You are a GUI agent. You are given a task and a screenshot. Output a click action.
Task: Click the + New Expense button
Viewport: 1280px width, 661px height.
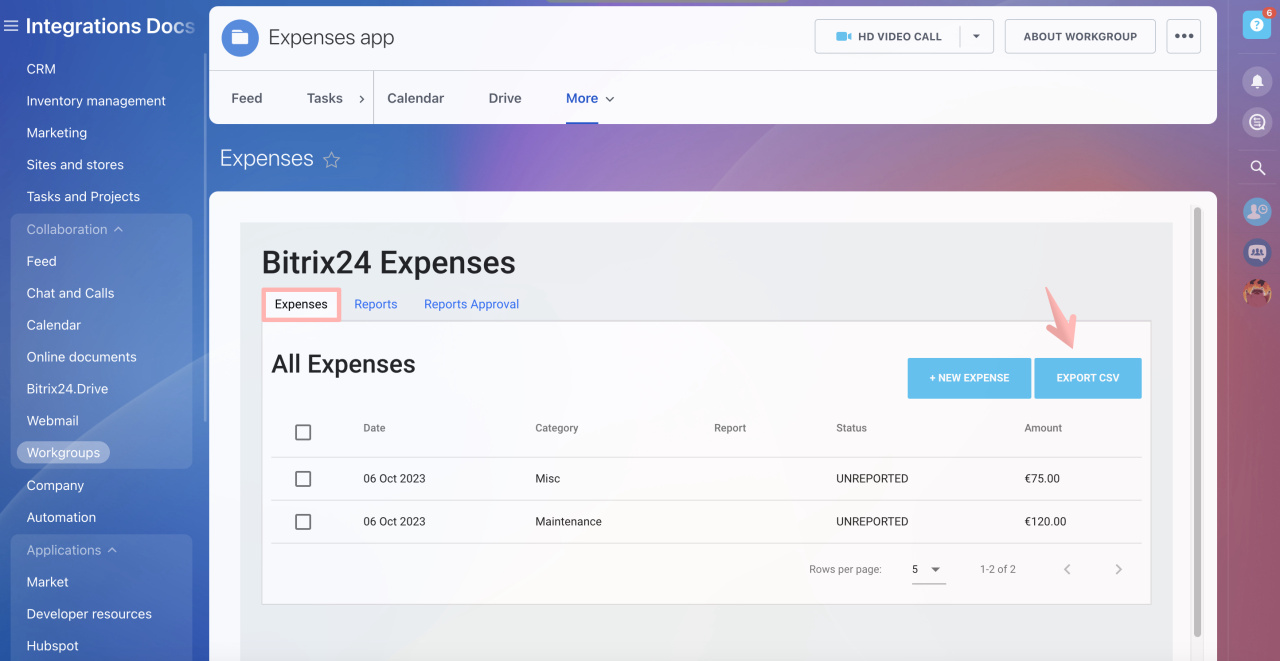(x=969, y=378)
